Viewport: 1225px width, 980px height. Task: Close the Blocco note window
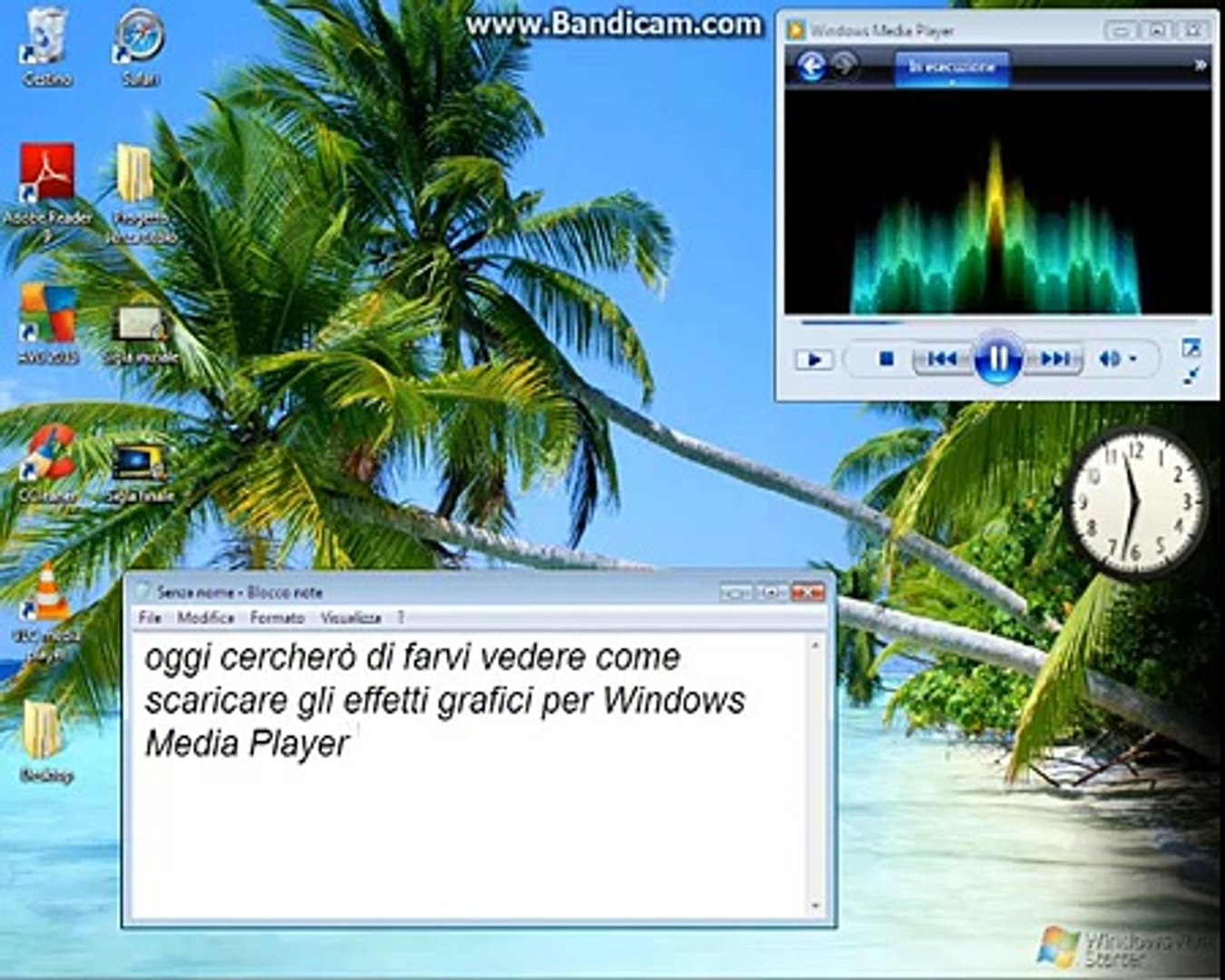click(x=808, y=593)
